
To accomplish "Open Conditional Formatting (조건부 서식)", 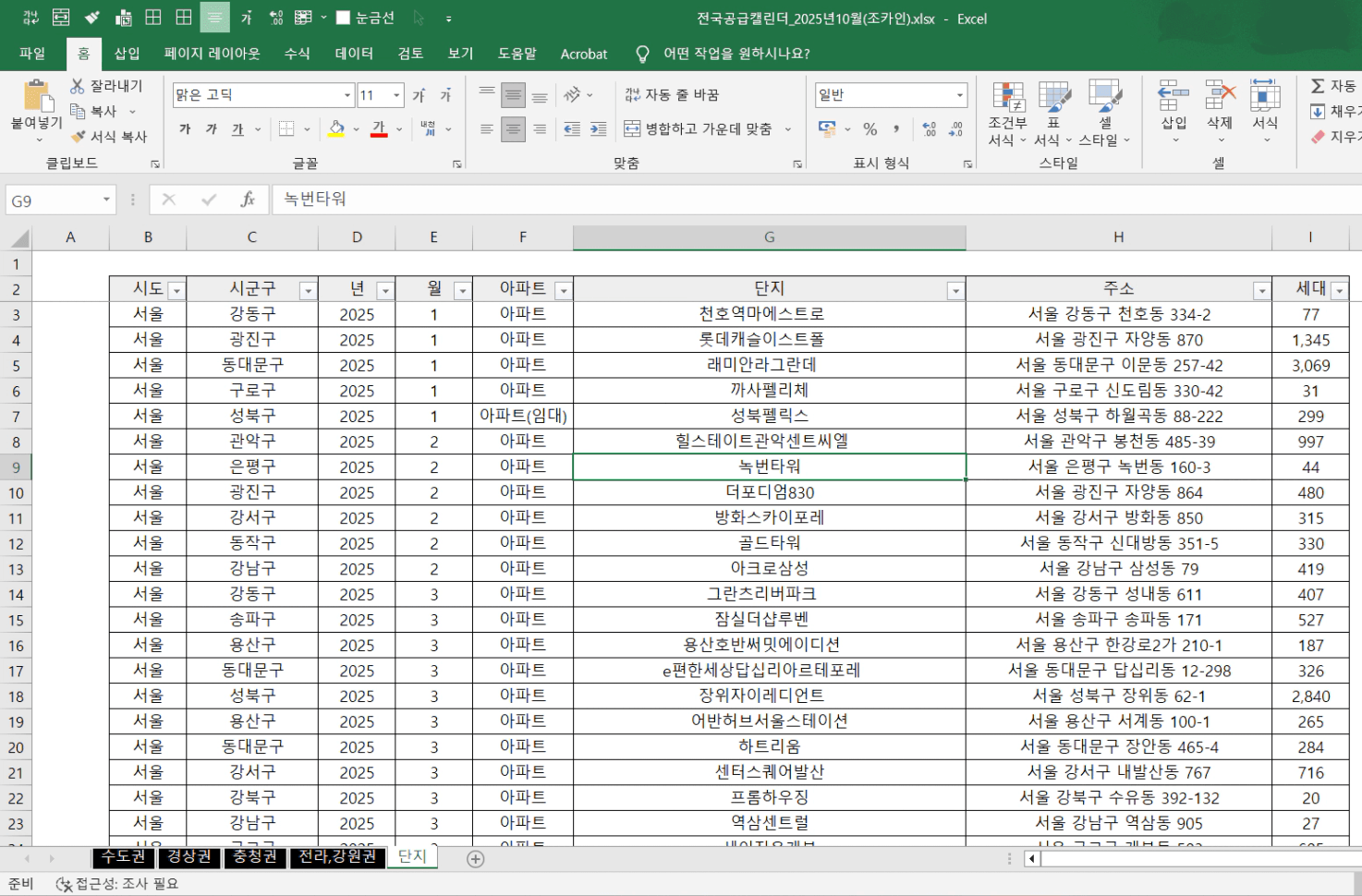I will [1007, 97].
